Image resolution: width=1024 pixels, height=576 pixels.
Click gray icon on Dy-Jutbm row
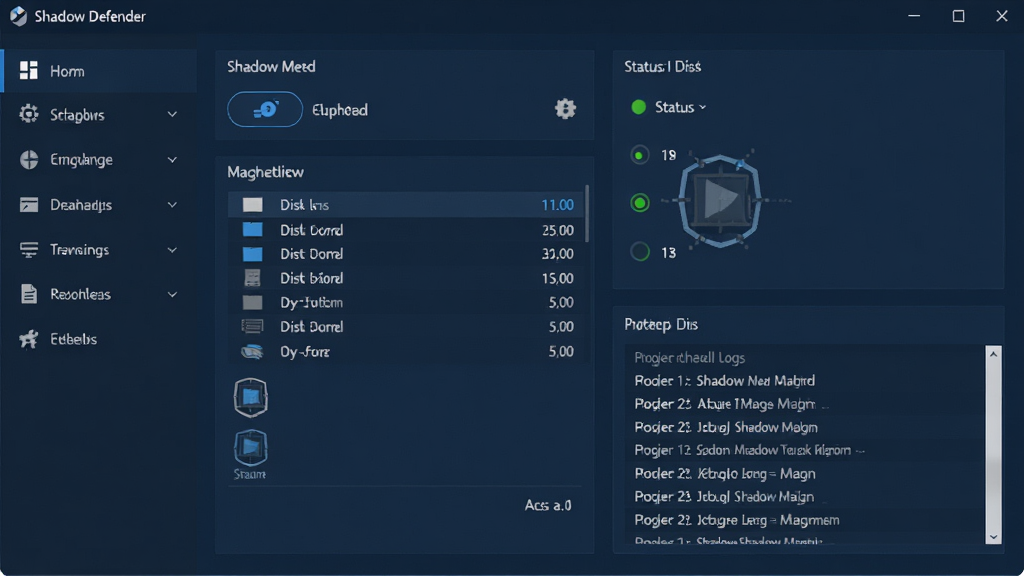pos(252,302)
